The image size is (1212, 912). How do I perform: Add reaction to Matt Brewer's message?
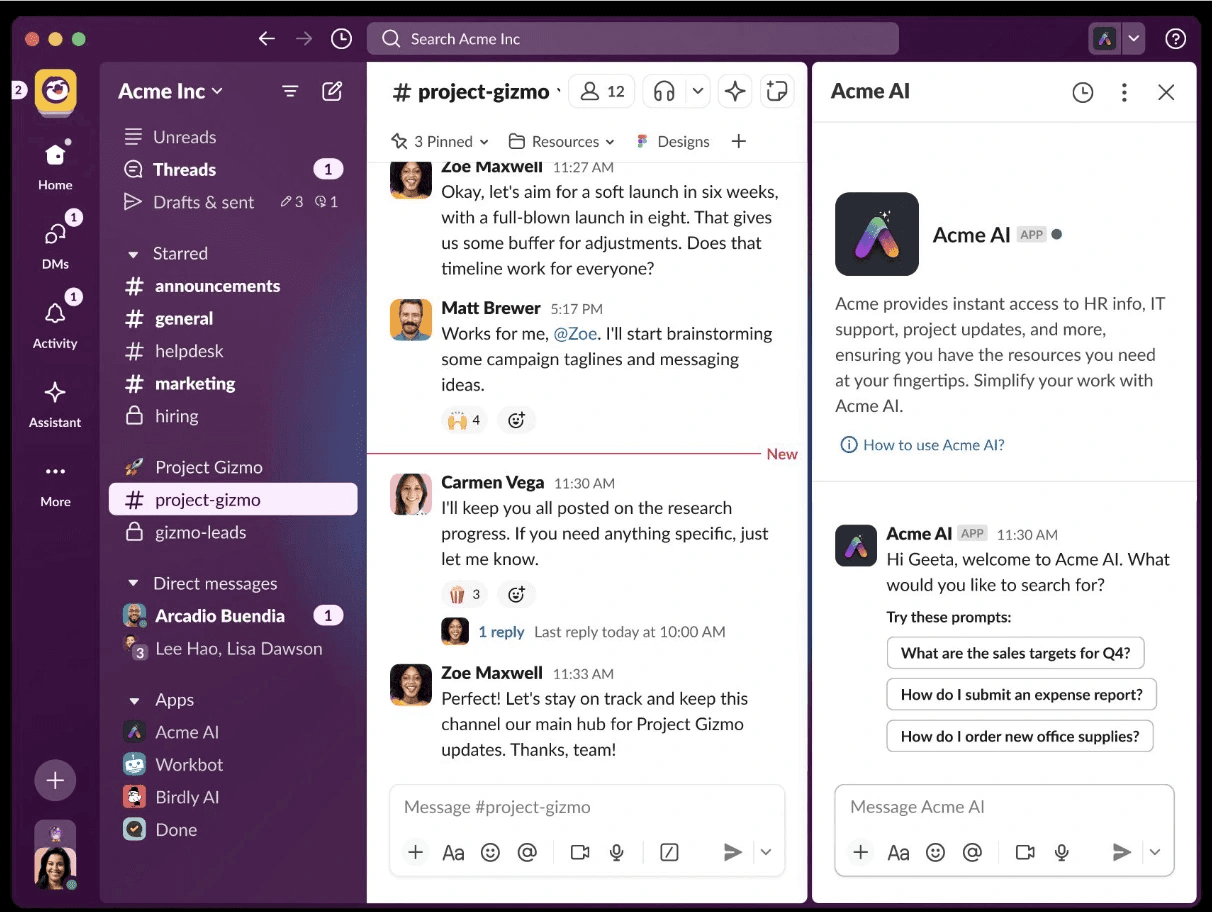tap(516, 421)
